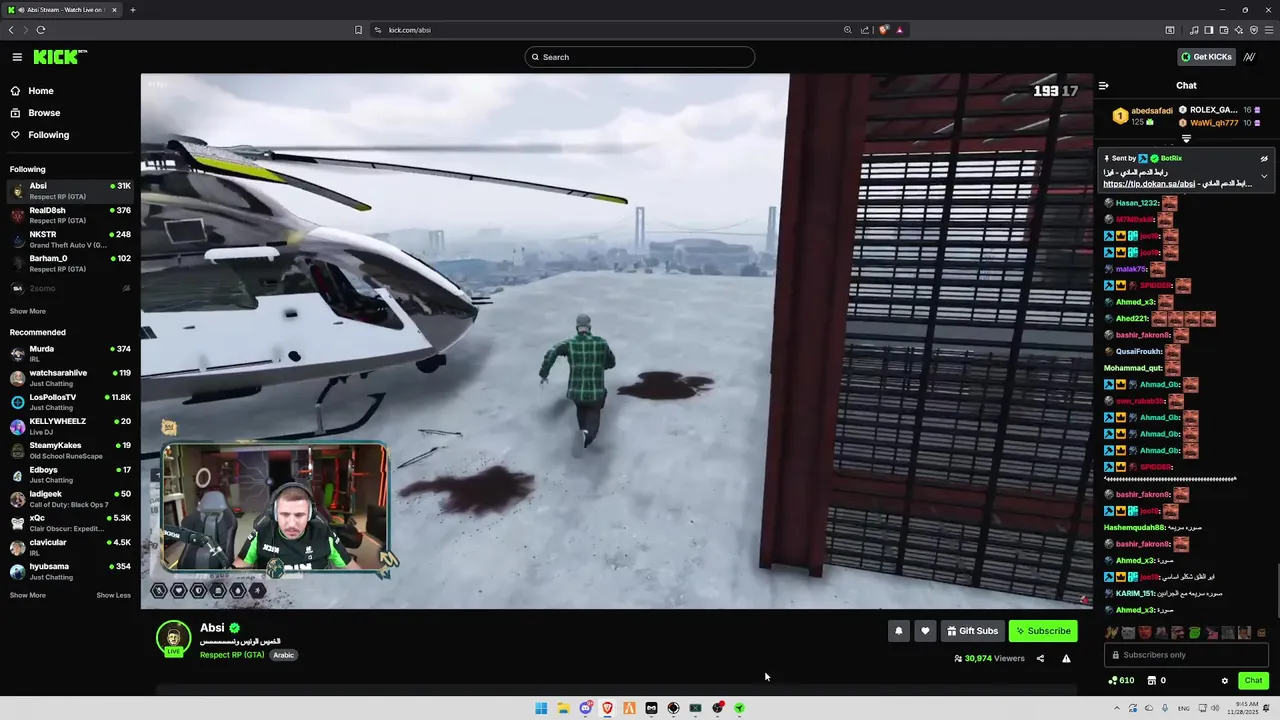Open browser zoom control

pyautogui.click(x=848, y=30)
